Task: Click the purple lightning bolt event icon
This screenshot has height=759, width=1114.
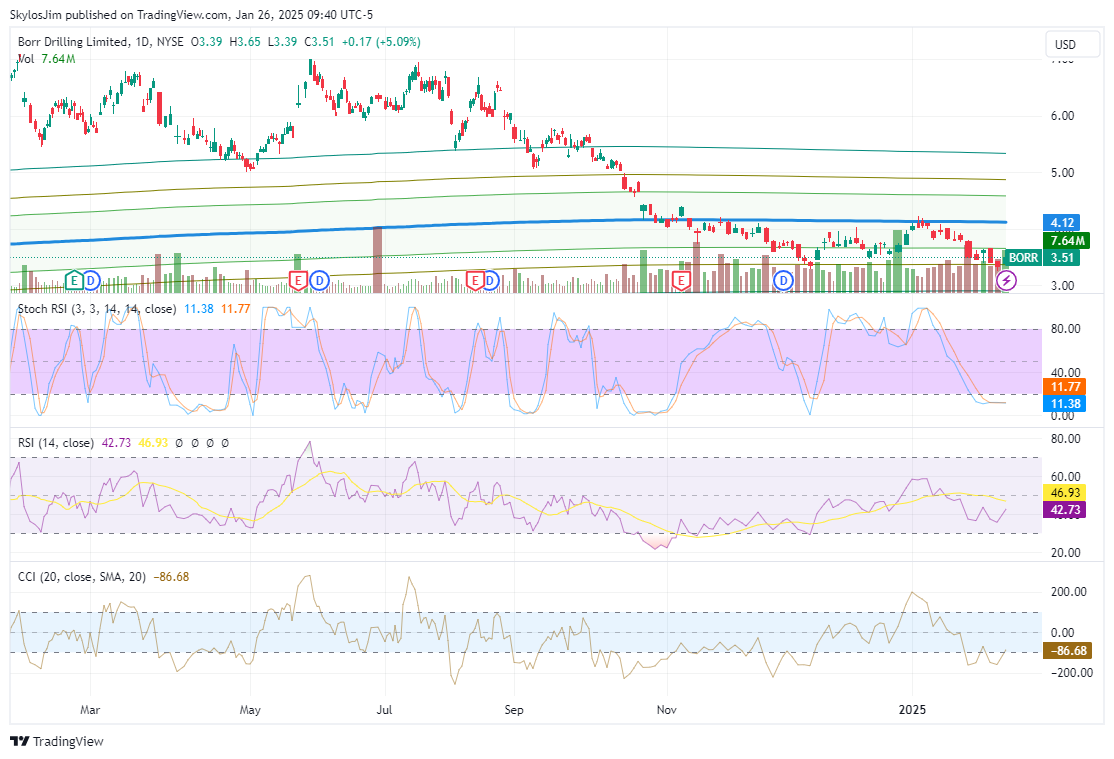Action: pyautogui.click(x=1006, y=281)
